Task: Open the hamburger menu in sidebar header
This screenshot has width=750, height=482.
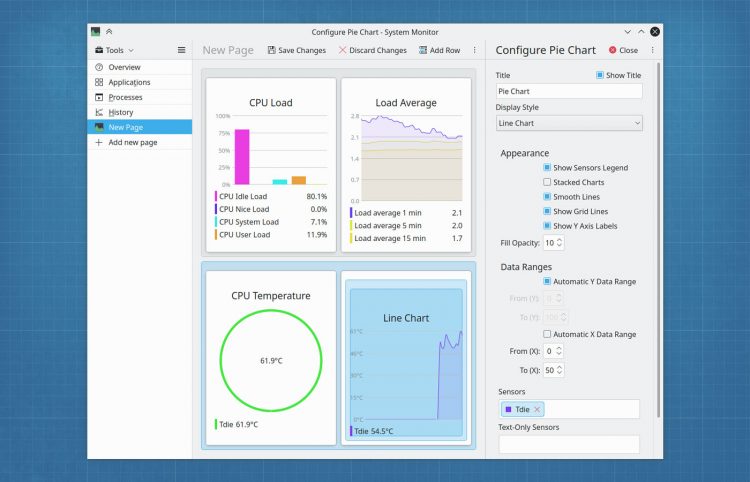Action: click(181, 50)
